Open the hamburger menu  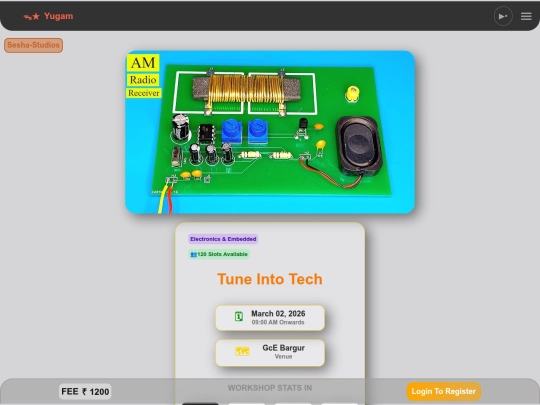(526, 16)
